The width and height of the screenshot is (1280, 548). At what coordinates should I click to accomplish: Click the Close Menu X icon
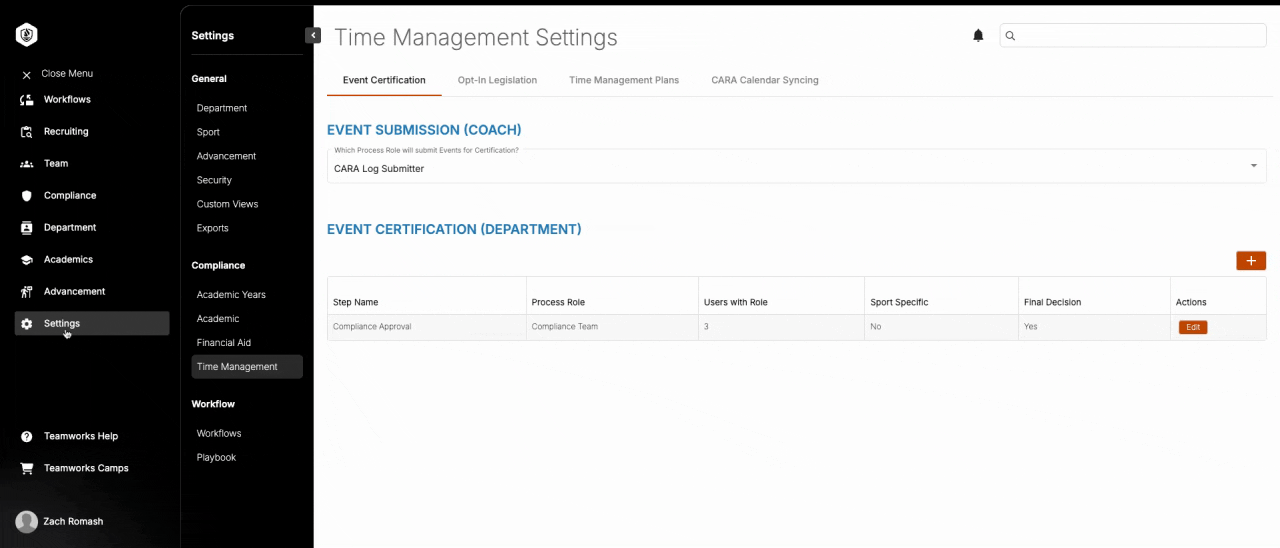coord(26,75)
